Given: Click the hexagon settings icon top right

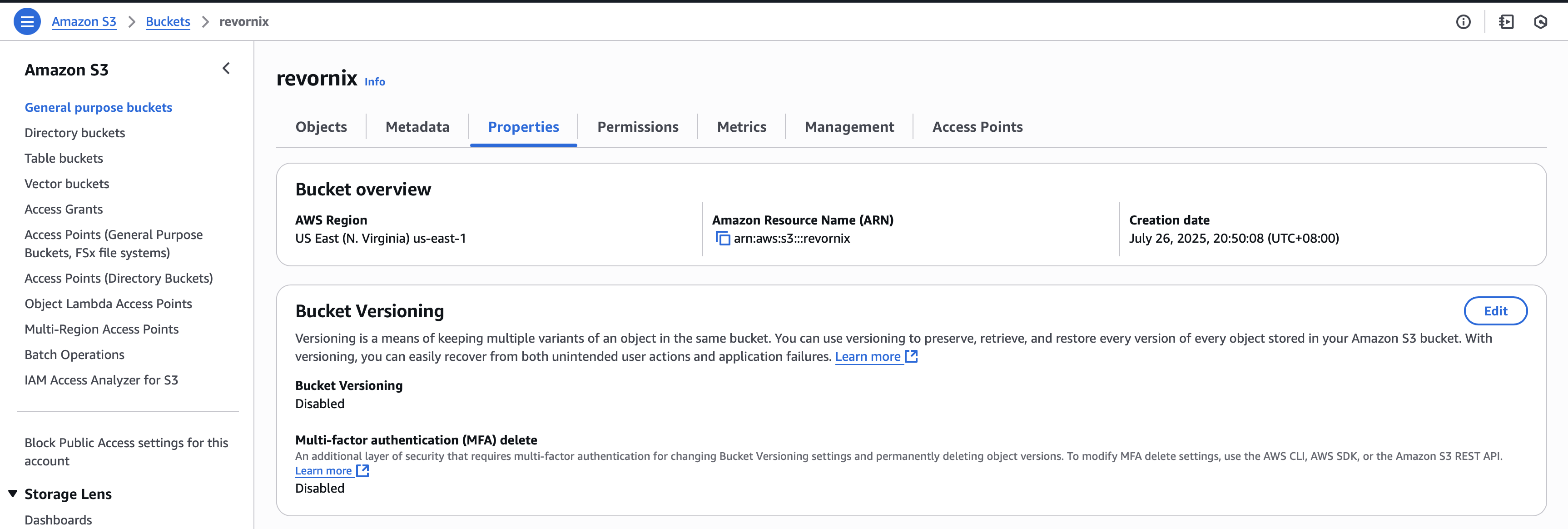Looking at the screenshot, I should click(x=1540, y=22).
